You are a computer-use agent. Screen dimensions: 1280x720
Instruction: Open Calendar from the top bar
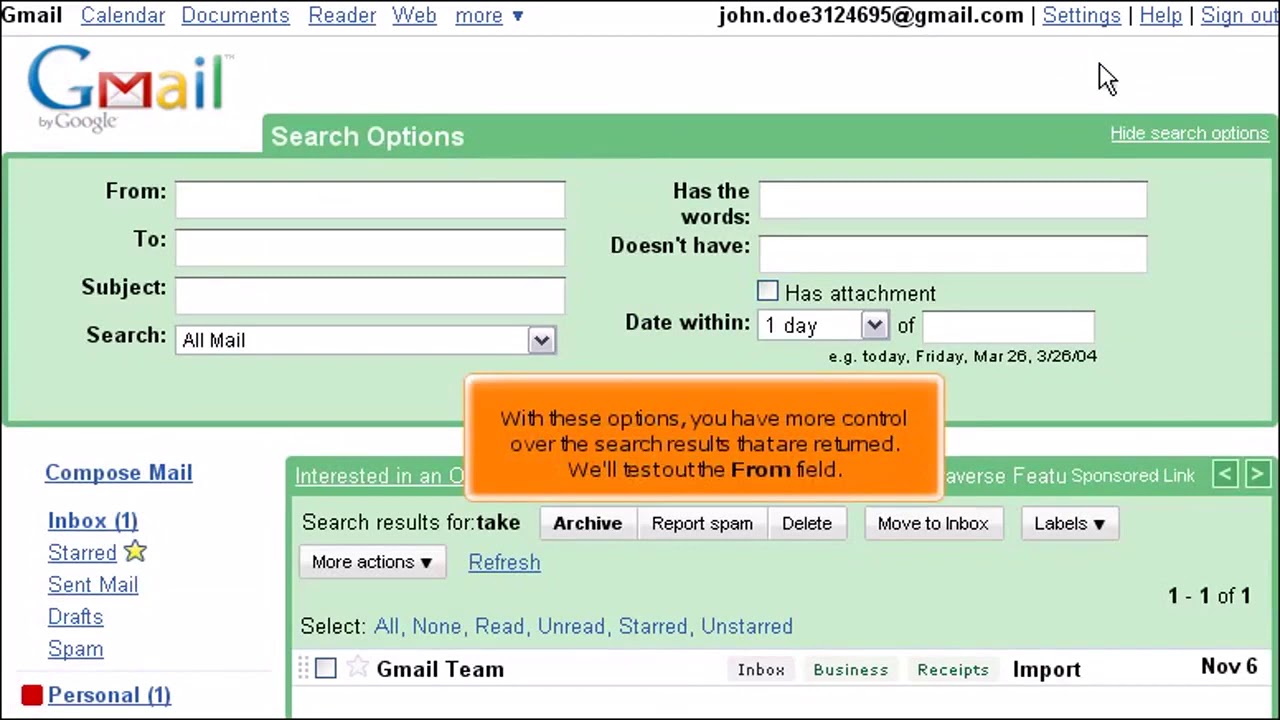(x=122, y=15)
